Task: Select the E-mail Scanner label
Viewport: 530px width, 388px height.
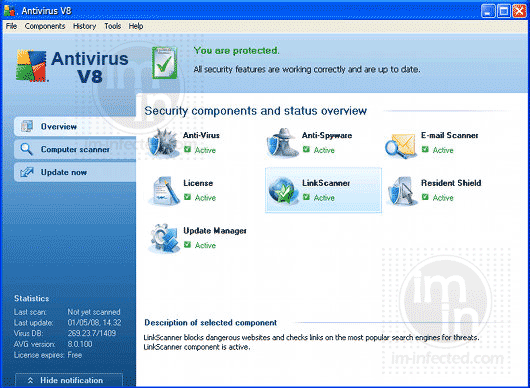Action: click(x=450, y=135)
